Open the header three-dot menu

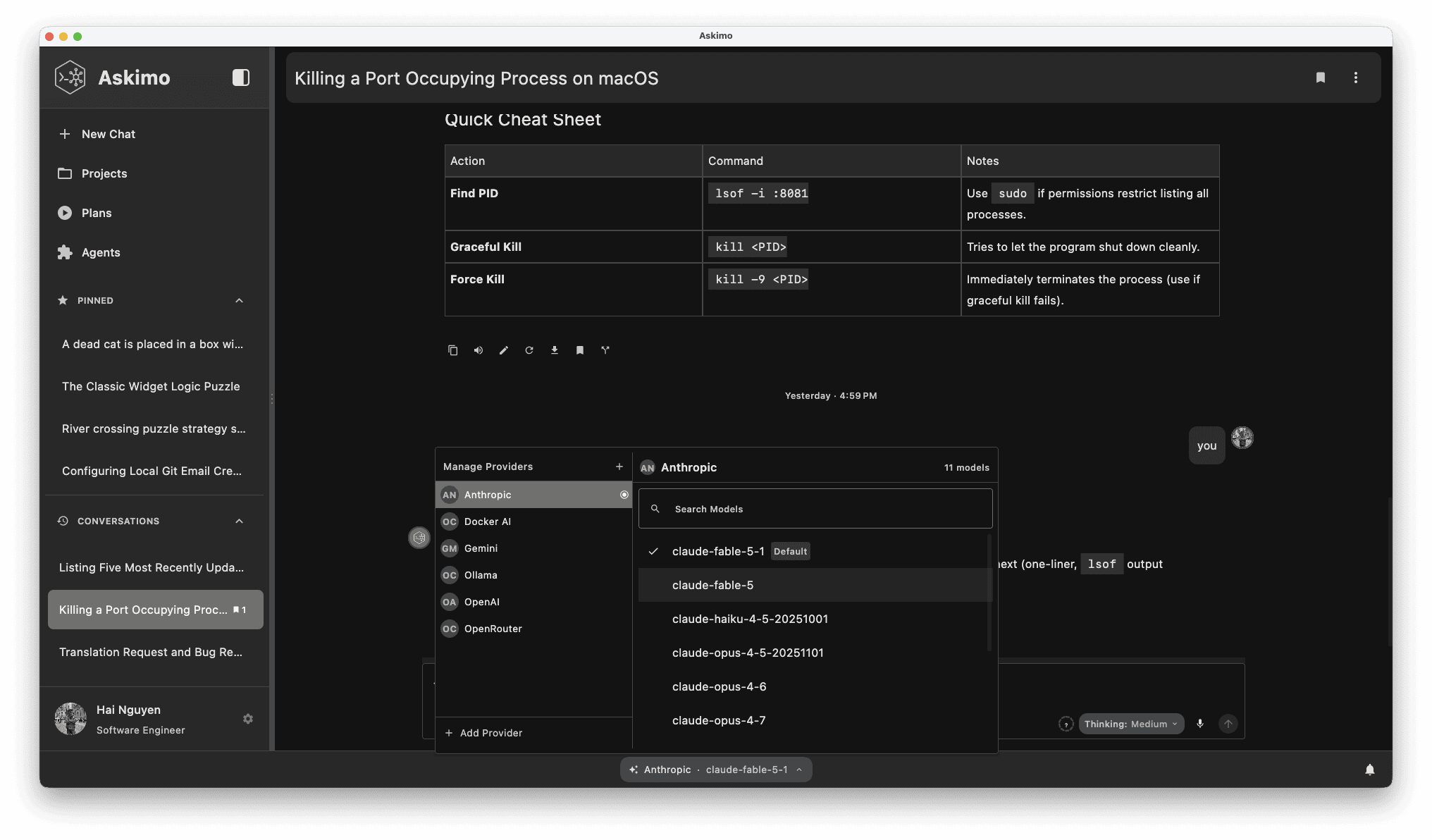pyautogui.click(x=1356, y=78)
